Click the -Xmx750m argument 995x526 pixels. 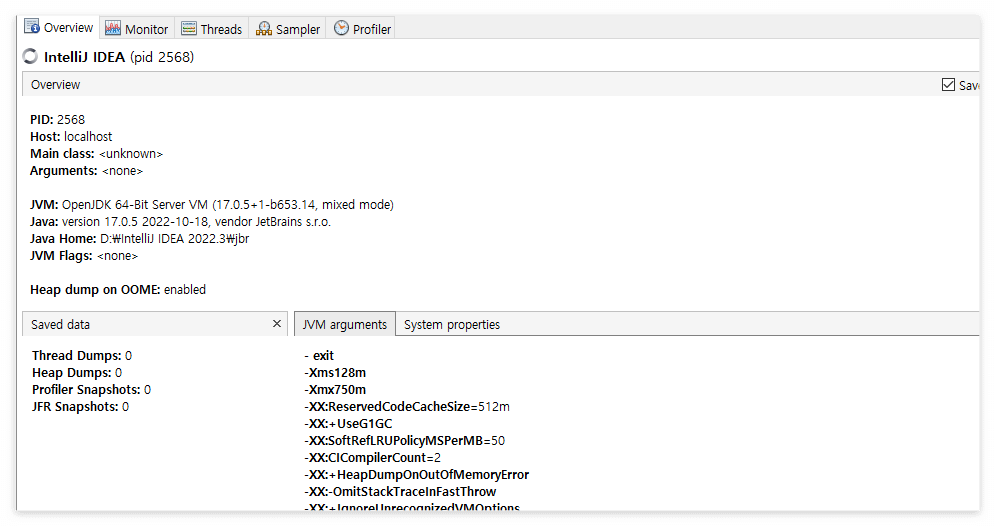[335, 390]
